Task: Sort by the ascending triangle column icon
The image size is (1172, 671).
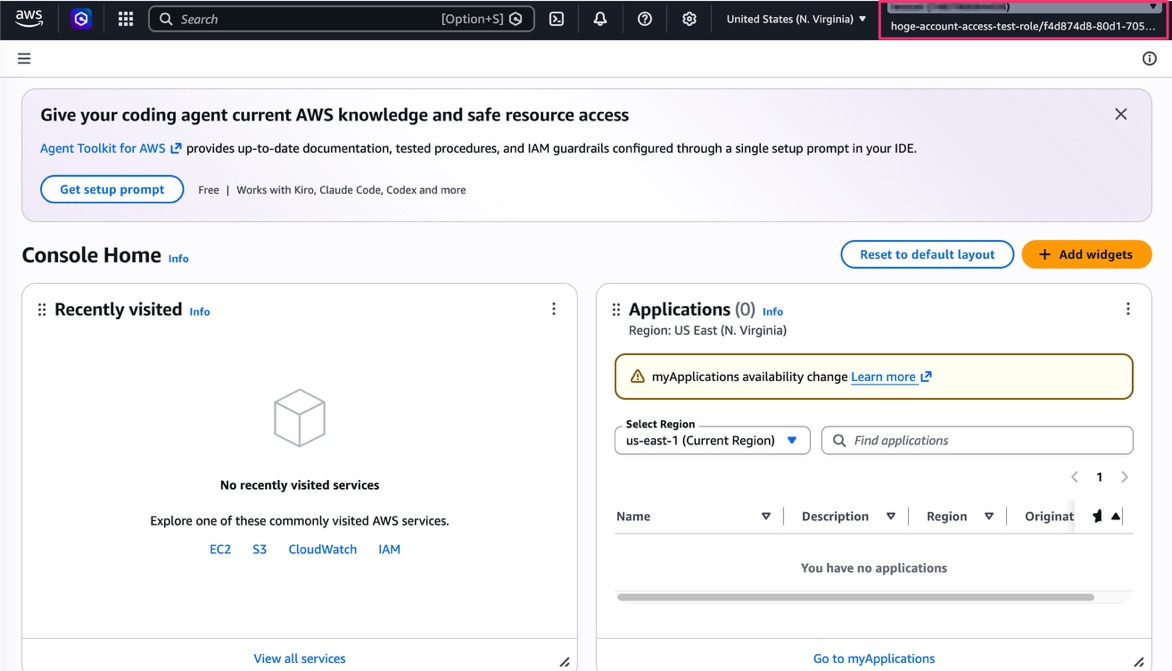Action: 1115,516
